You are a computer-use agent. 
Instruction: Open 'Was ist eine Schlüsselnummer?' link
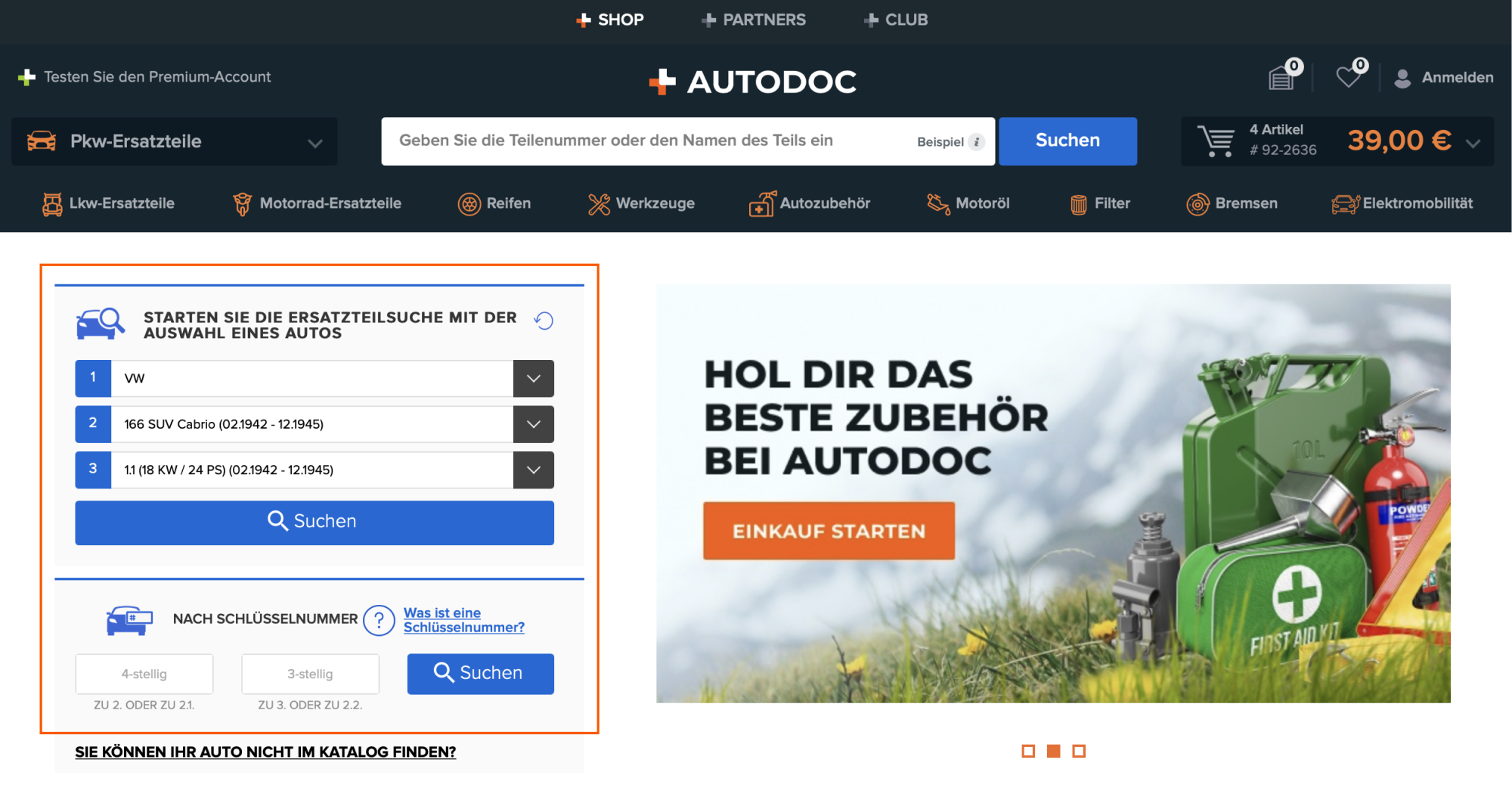pyautogui.click(x=463, y=620)
